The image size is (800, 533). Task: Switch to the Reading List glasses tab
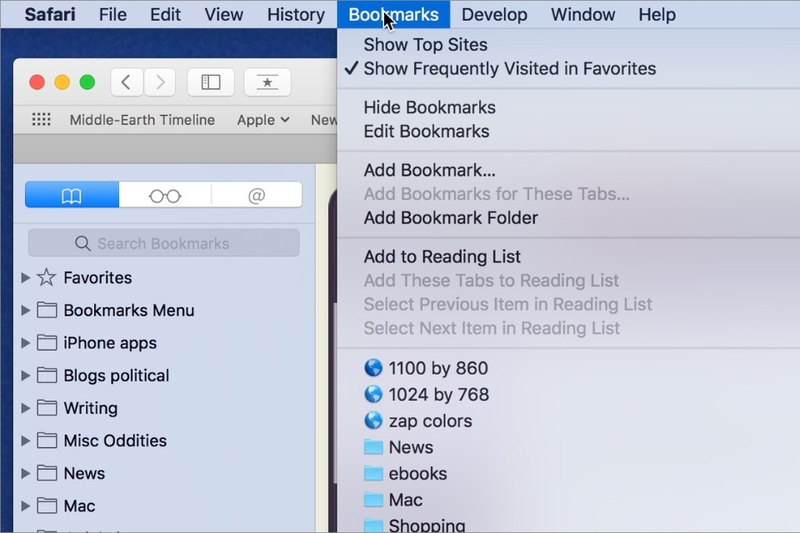[165, 195]
